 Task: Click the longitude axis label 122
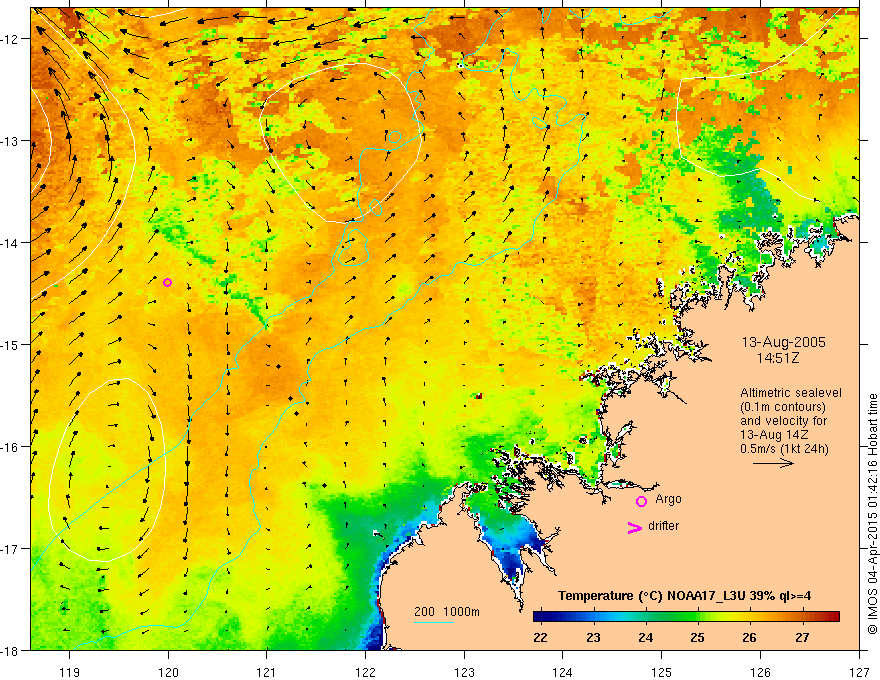pyautogui.click(x=365, y=672)
